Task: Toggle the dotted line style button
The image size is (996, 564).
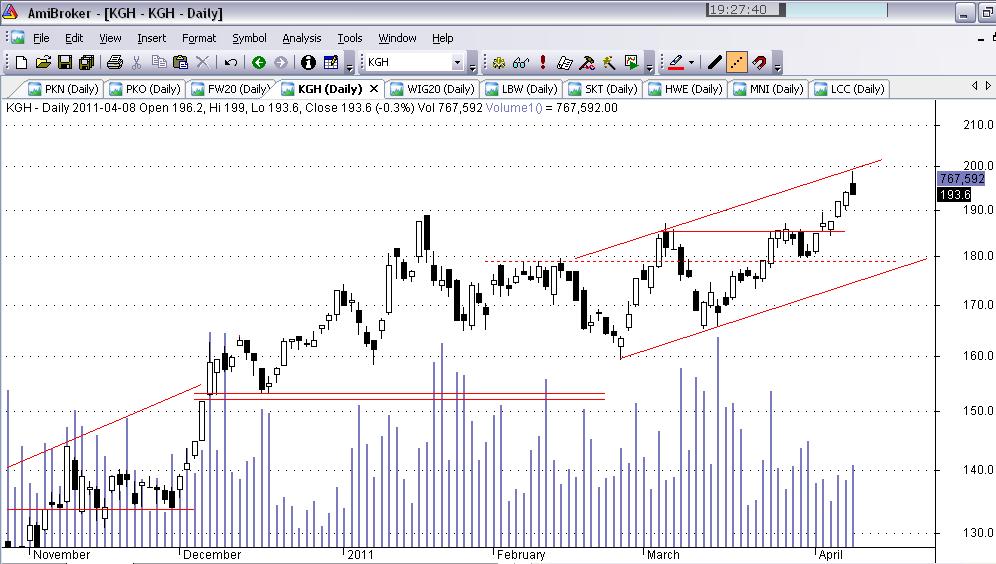Action: tap(737, 63)
